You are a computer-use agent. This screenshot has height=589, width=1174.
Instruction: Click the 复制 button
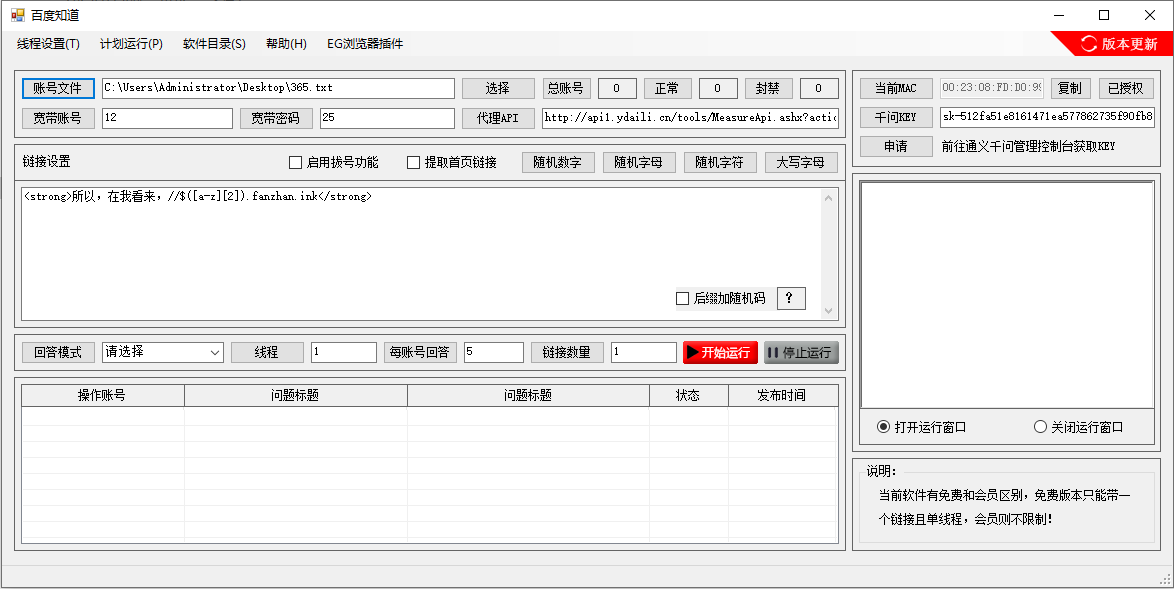coord(1071,88)
